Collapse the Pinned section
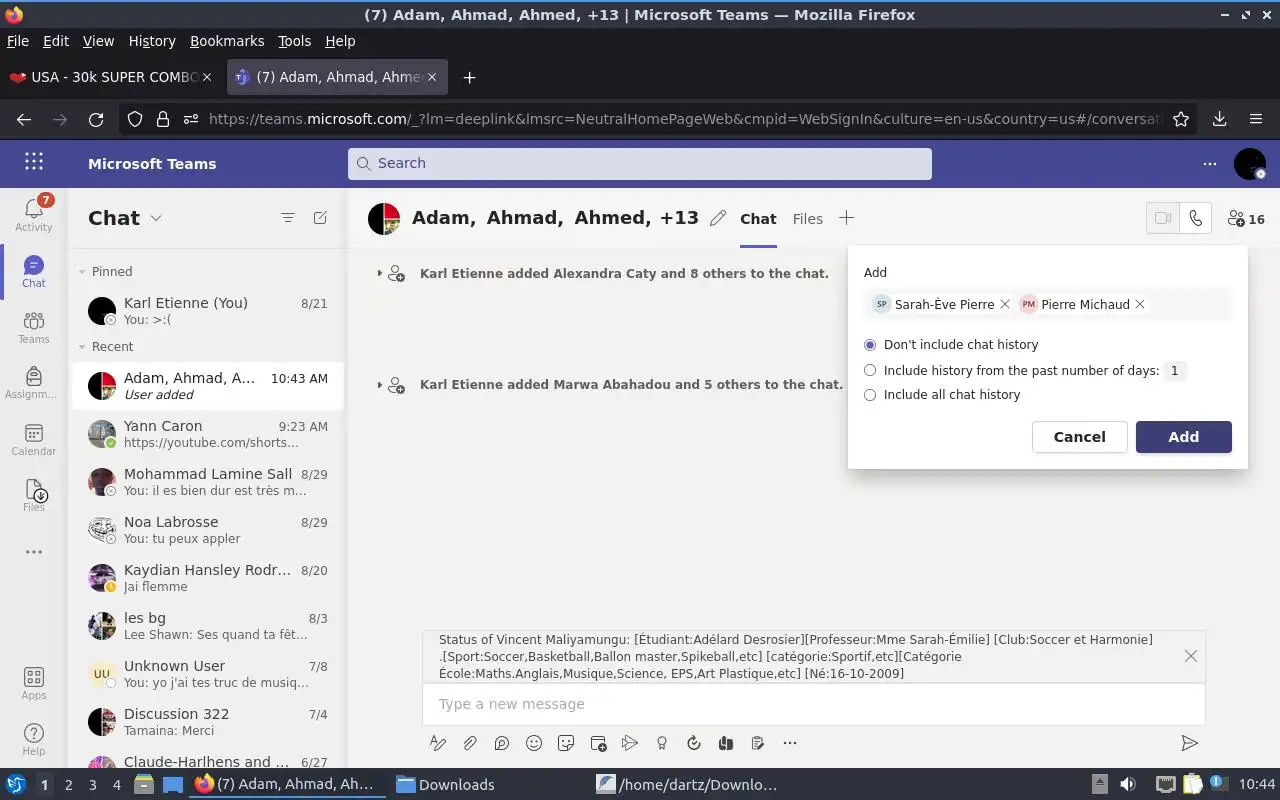1280x800 pixels. (82, 271)
